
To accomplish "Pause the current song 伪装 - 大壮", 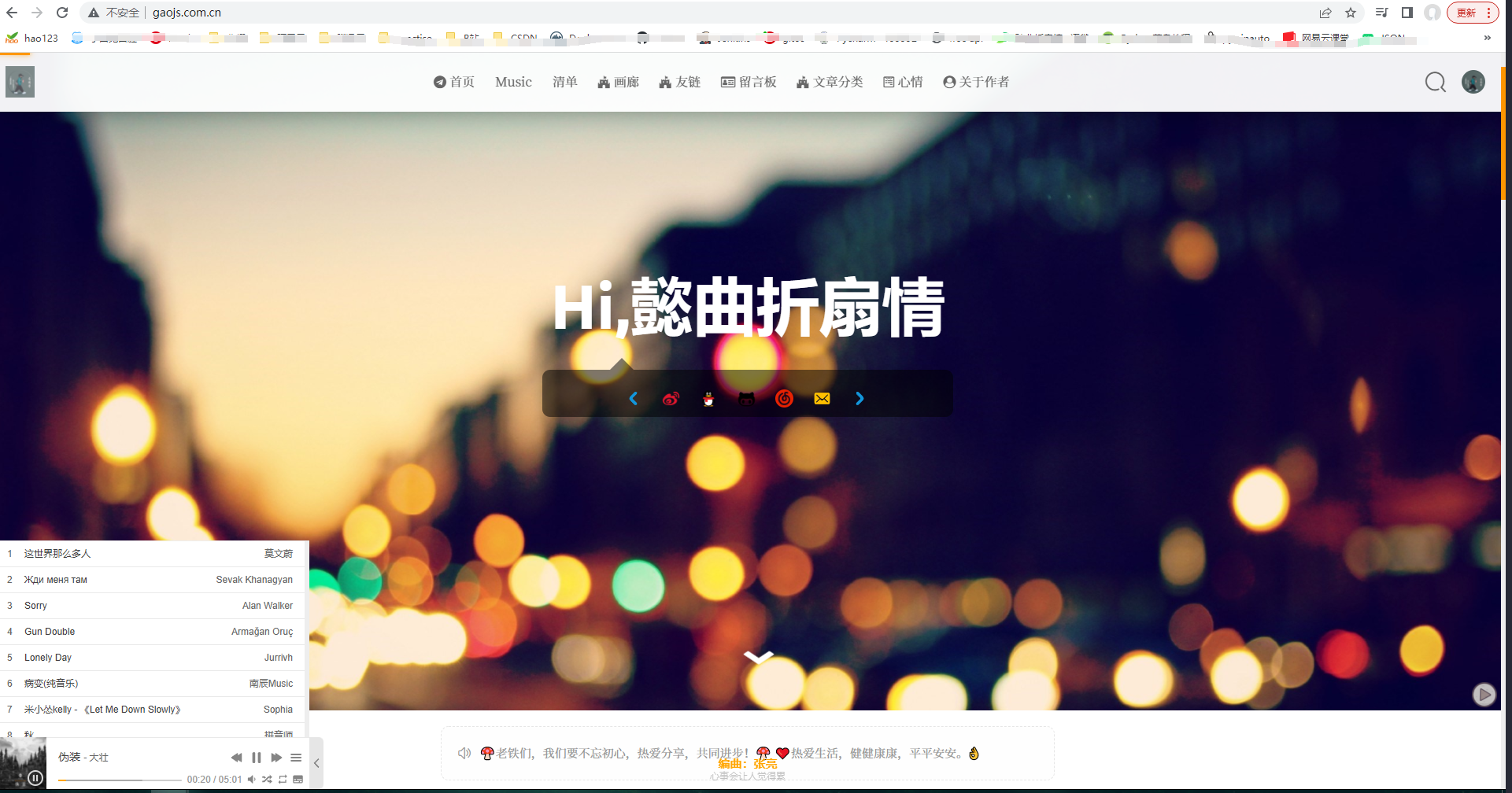I will pos(256,757).
